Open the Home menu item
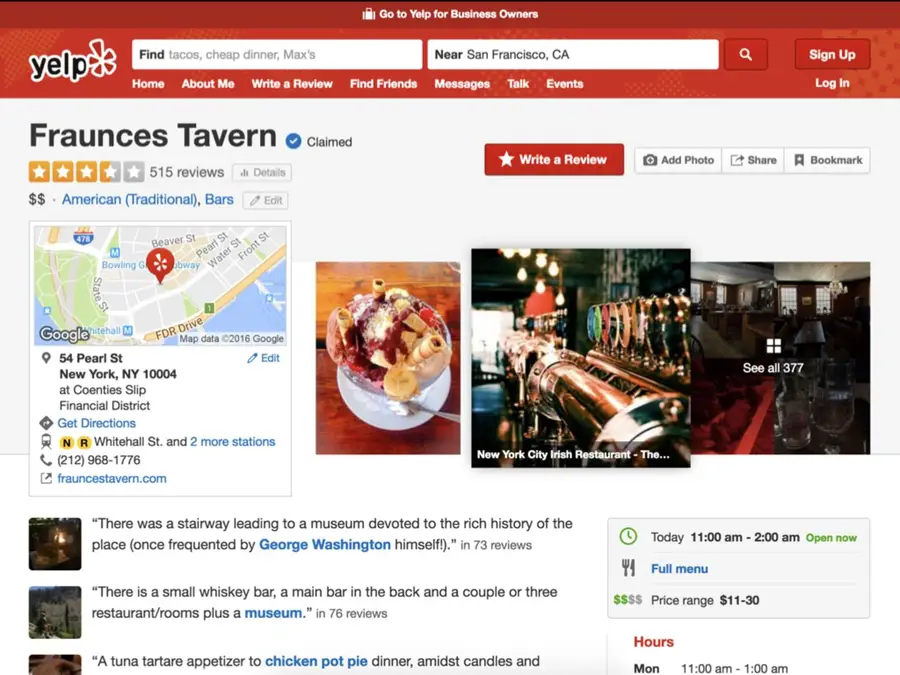 click(x=148, y=84)
